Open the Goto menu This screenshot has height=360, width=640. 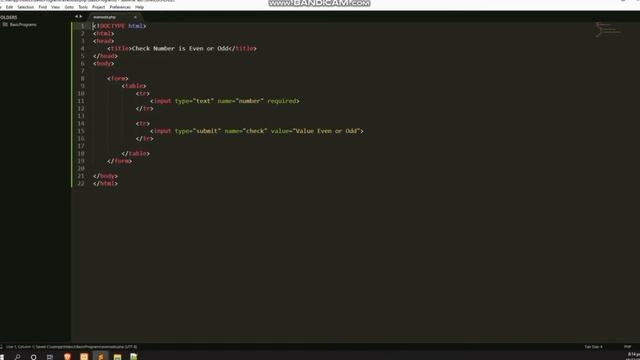coord(69,7)
